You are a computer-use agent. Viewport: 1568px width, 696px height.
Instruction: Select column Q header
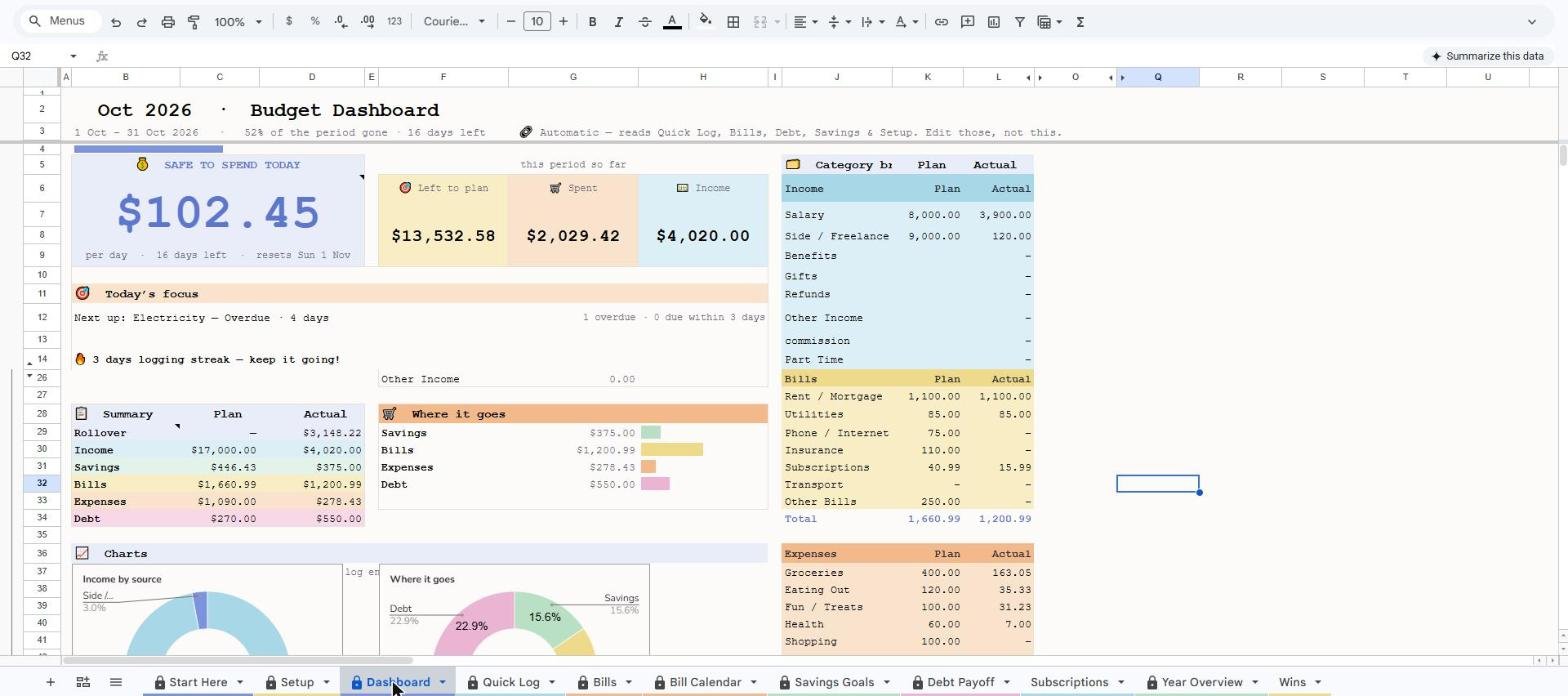click(1158, 77)
